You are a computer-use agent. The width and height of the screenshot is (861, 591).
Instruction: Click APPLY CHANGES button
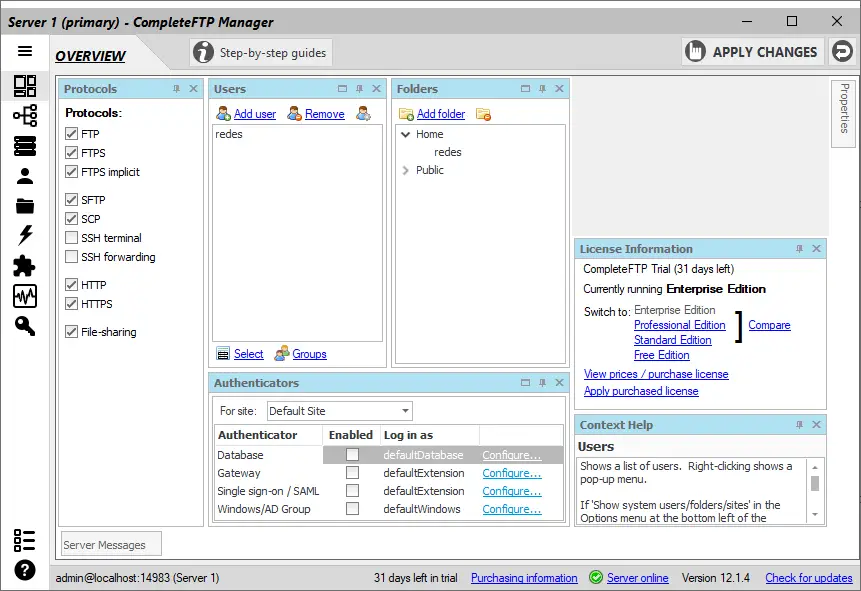pos(753,52)
